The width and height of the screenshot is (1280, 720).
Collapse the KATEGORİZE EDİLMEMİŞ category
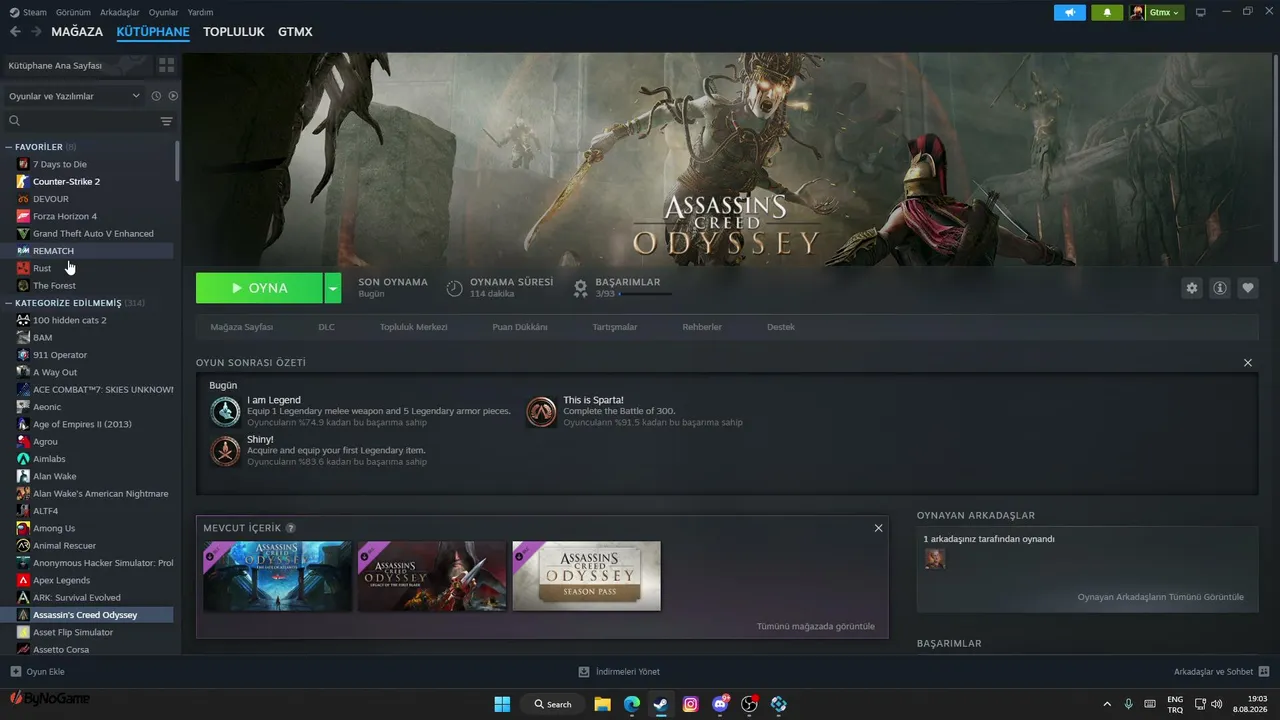[x=9, y=303]
